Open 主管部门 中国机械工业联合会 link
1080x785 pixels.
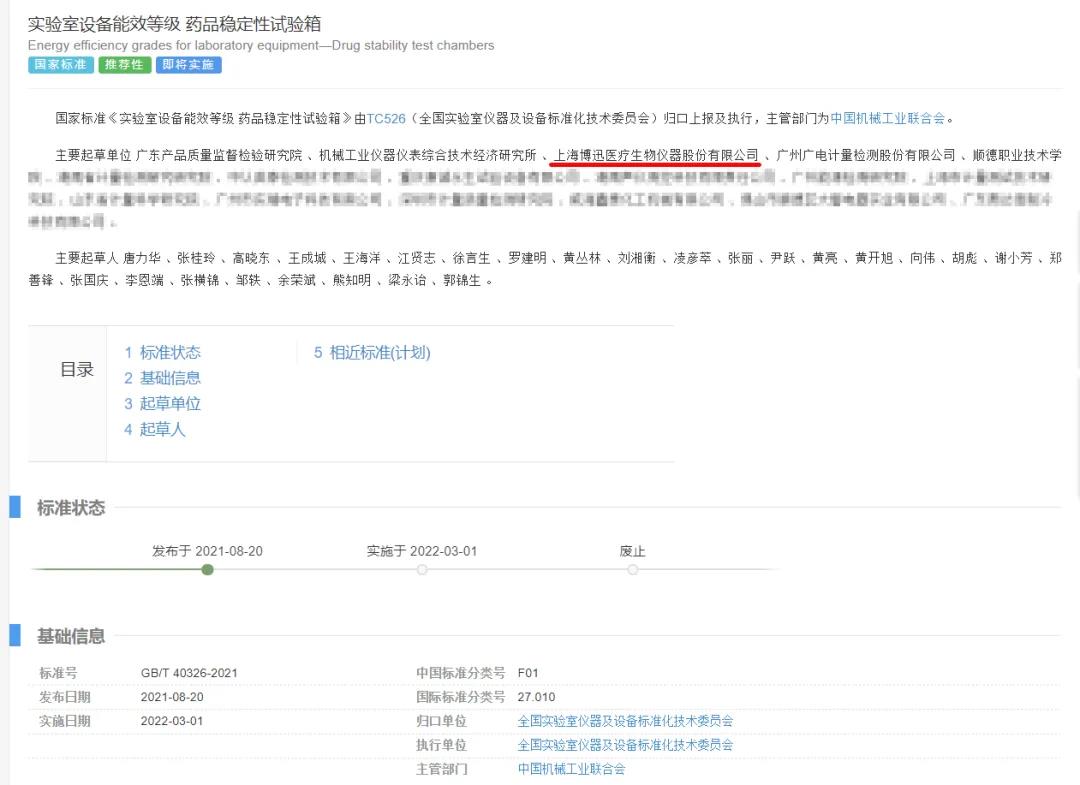571,769
